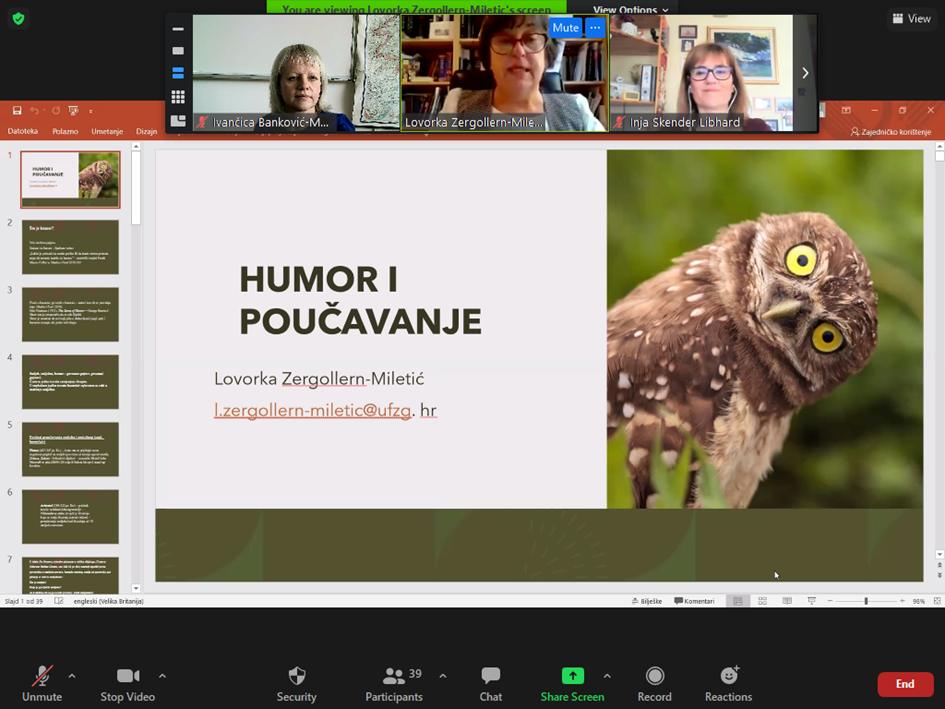Select Inja Skender Libhard's video tile
This screenshot has height=709, width=945.
[701, 73]
